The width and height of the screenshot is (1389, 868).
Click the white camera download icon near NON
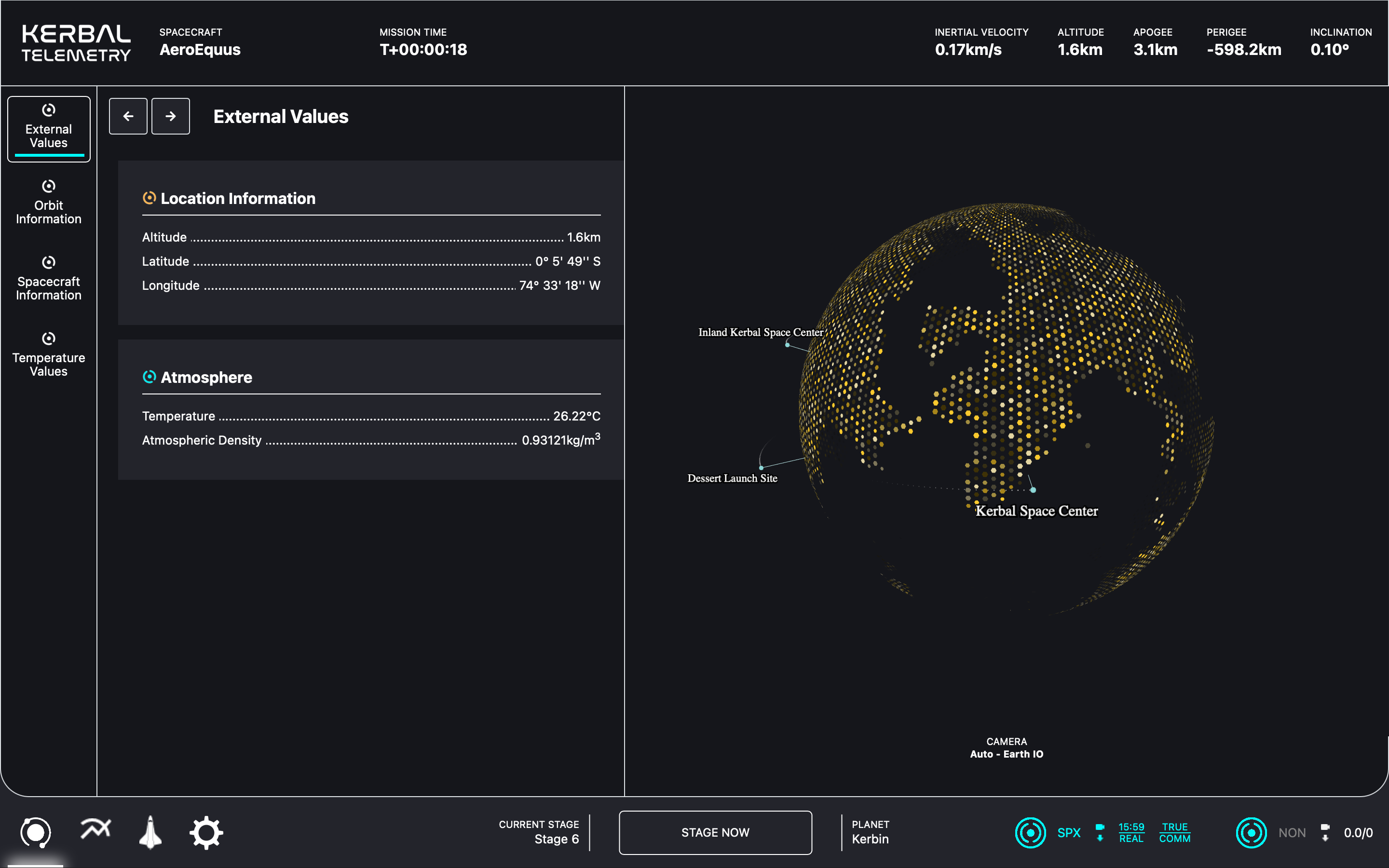(1325, 832)
